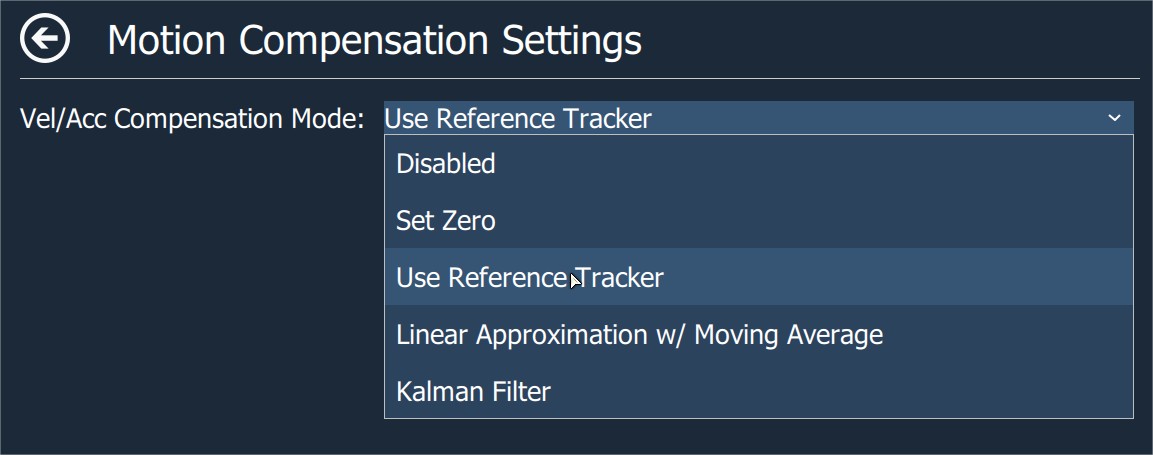Select Use Reference Tracker in the list
Viewport: 1153px width, 455px height.
coord(529,277)
